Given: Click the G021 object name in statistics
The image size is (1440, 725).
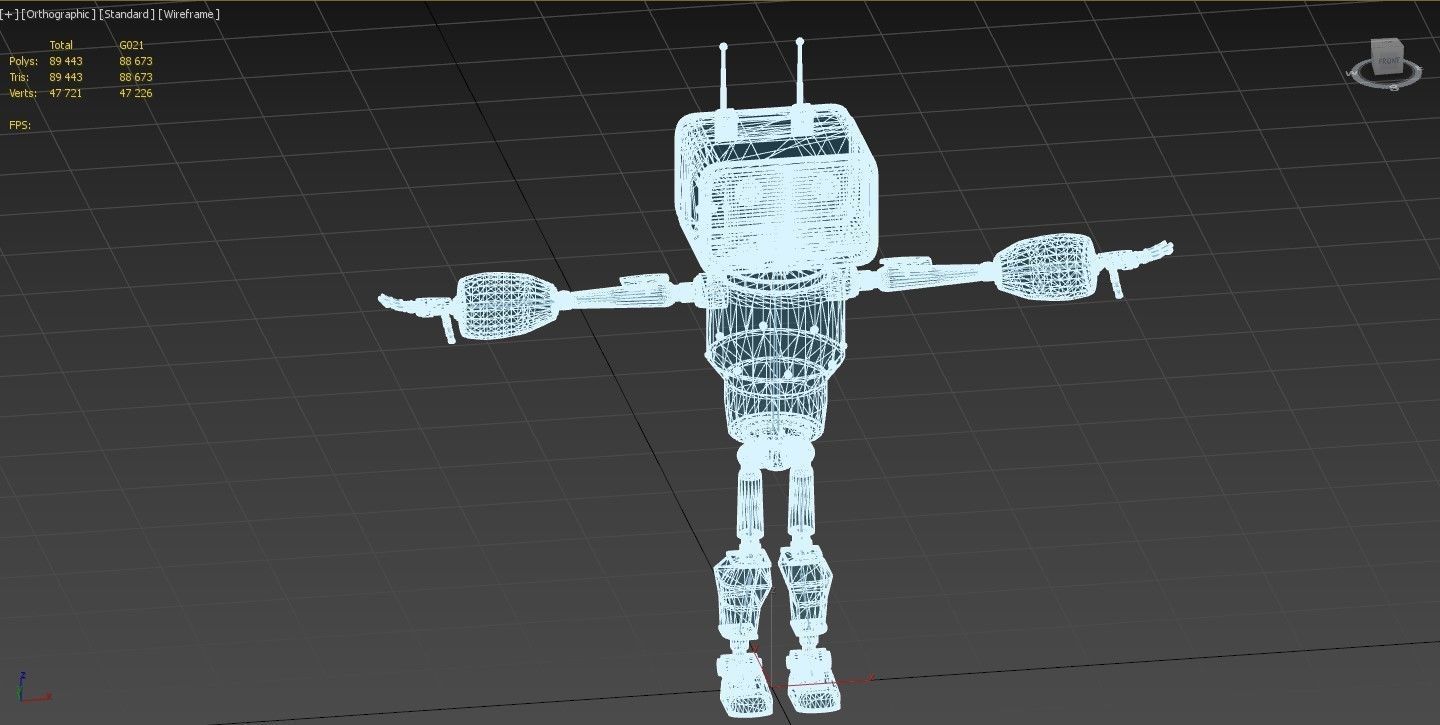Looking at the screenshot, I should [x=131, y=45].
